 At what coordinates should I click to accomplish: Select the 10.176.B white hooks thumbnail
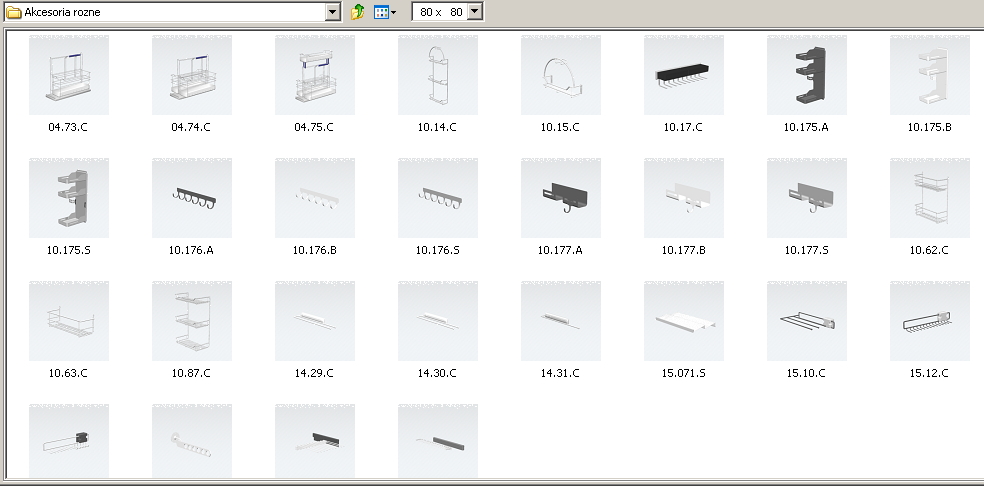pos(315,198)
